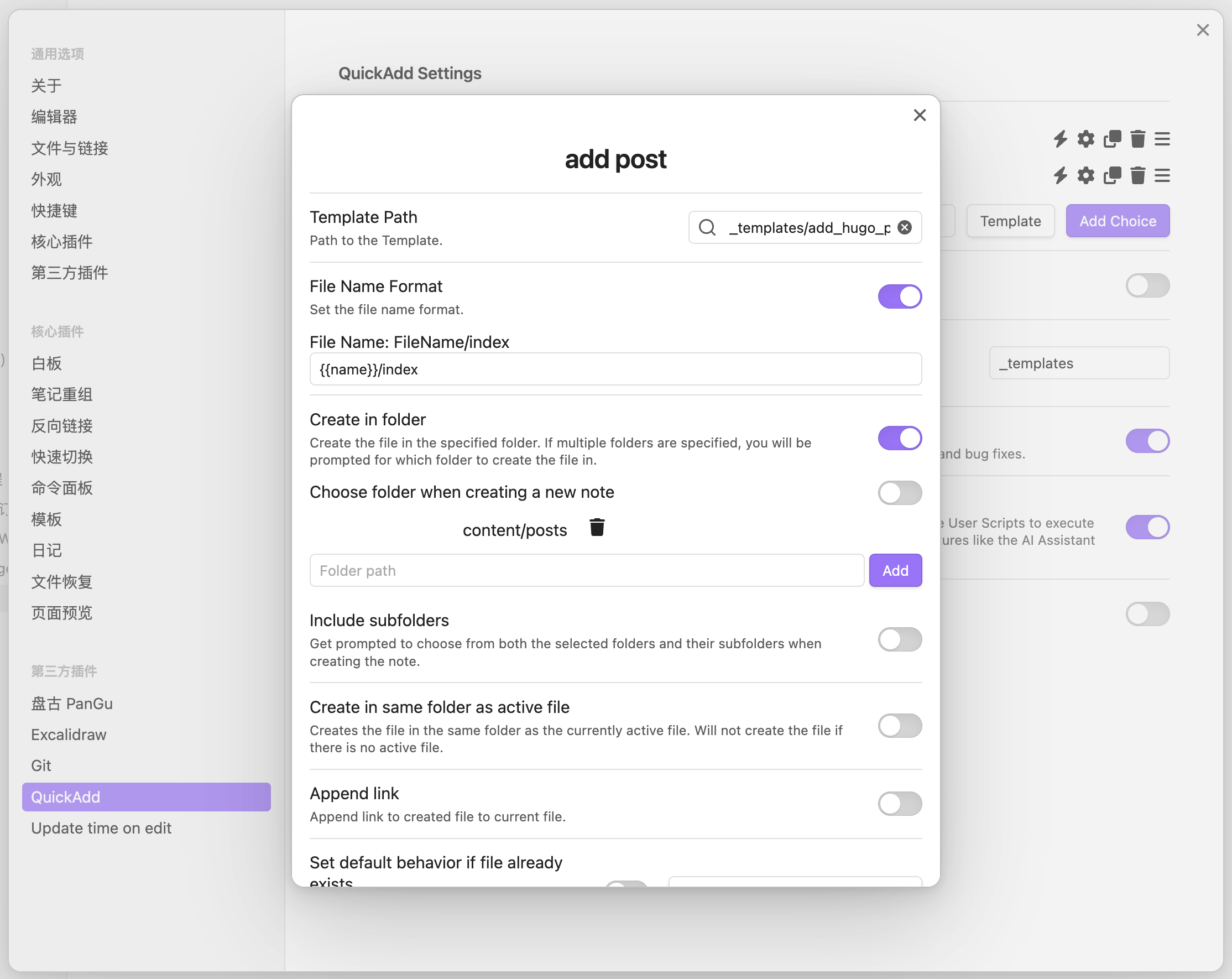
Task: Remove content/posts folder with trash icon
Action: 597,528
